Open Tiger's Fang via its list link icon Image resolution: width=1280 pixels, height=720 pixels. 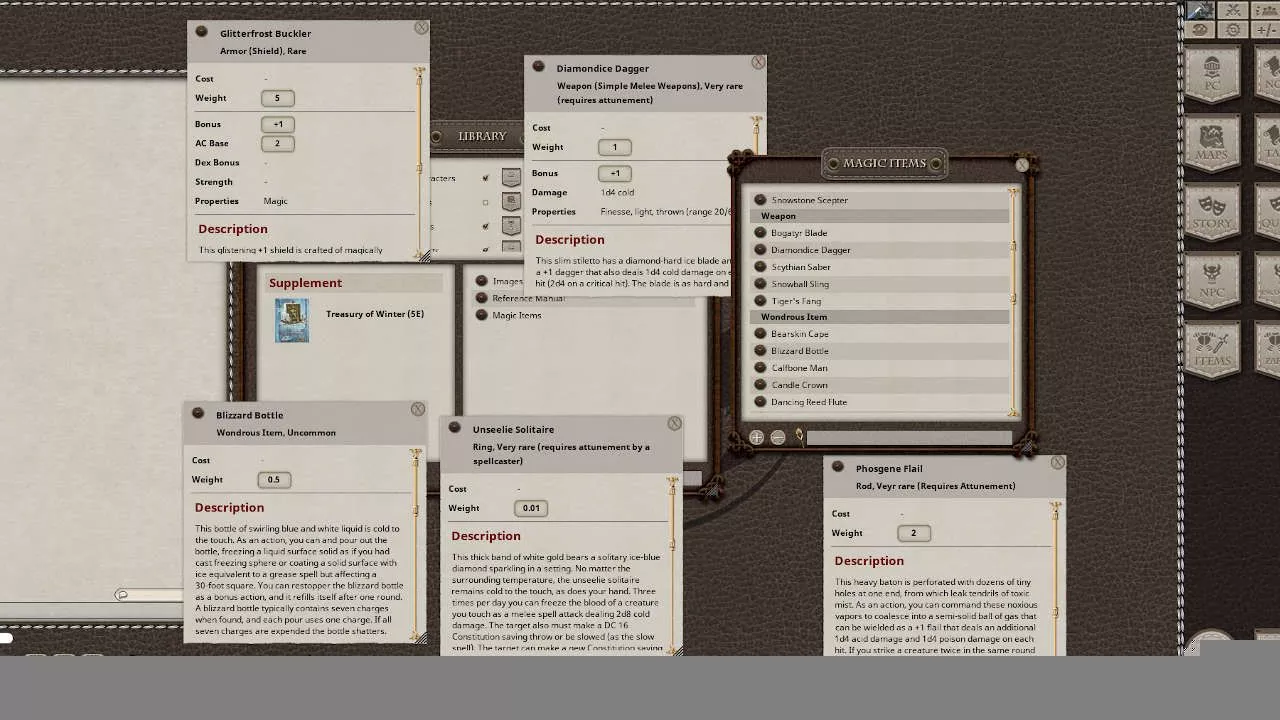click(760, 301)
